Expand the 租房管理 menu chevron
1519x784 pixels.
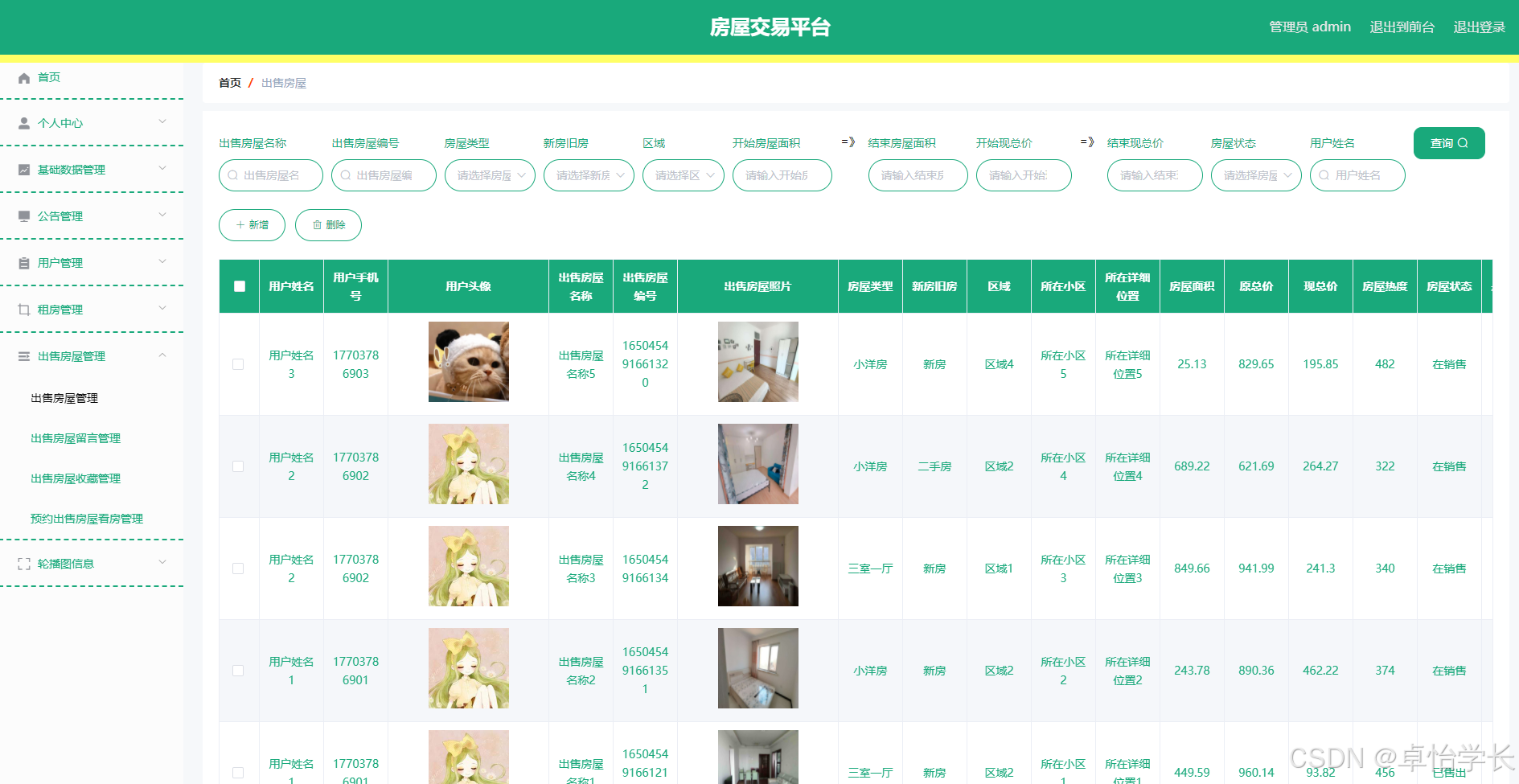(x=162, y=309)
